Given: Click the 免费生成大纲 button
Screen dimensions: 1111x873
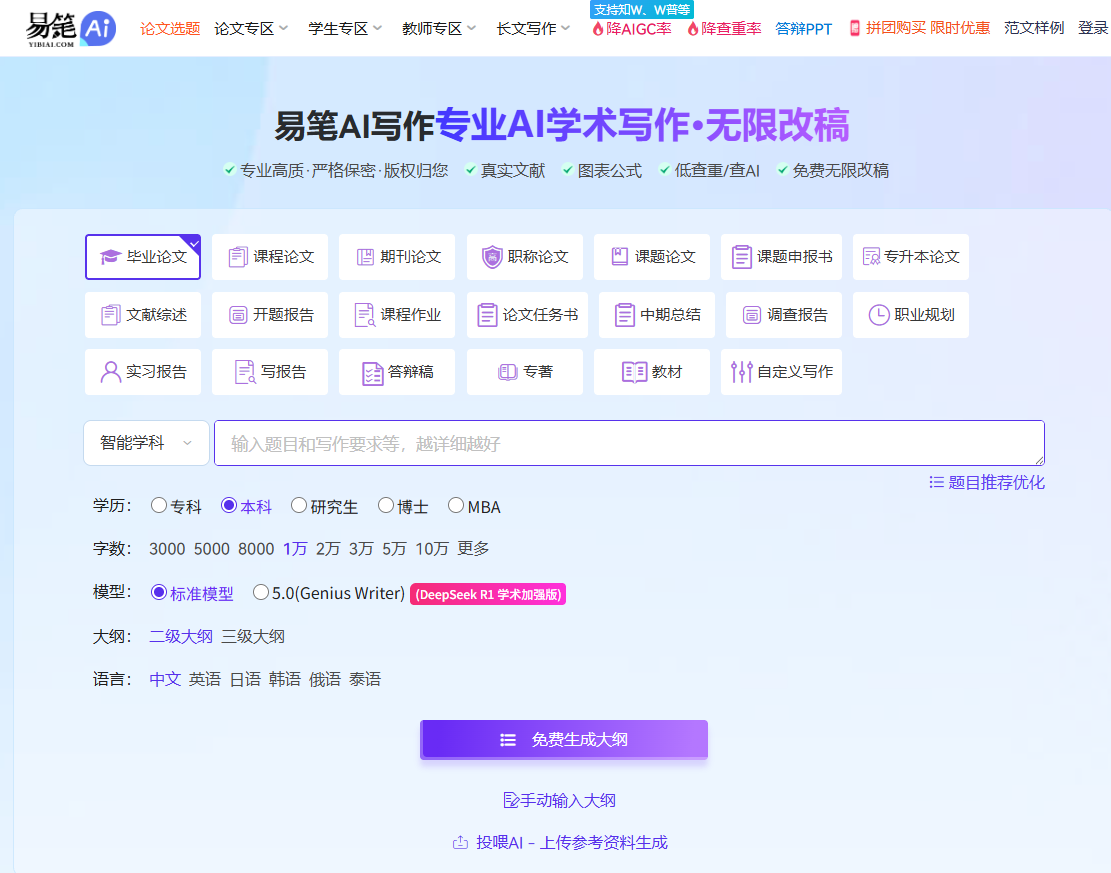Looking at the screenshot, I should (x=564, y=740).
